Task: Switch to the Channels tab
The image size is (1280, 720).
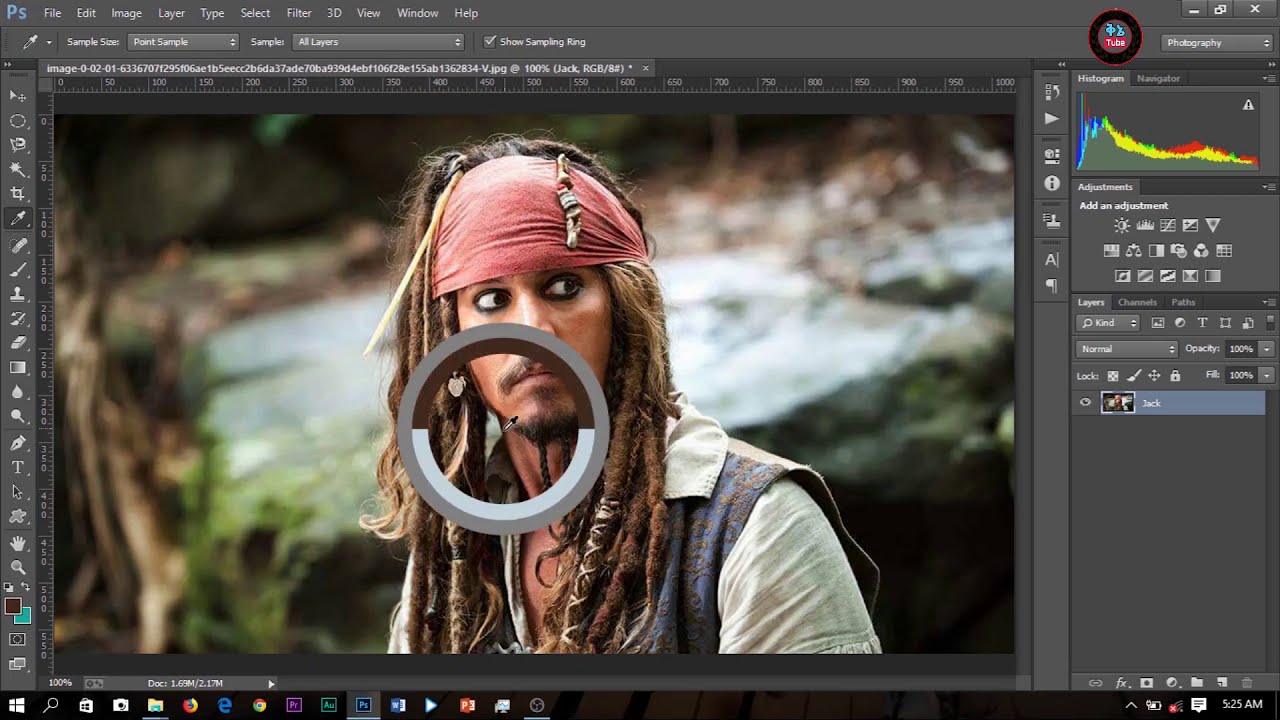Action: pyautogui.click(x=1137, y=302)
